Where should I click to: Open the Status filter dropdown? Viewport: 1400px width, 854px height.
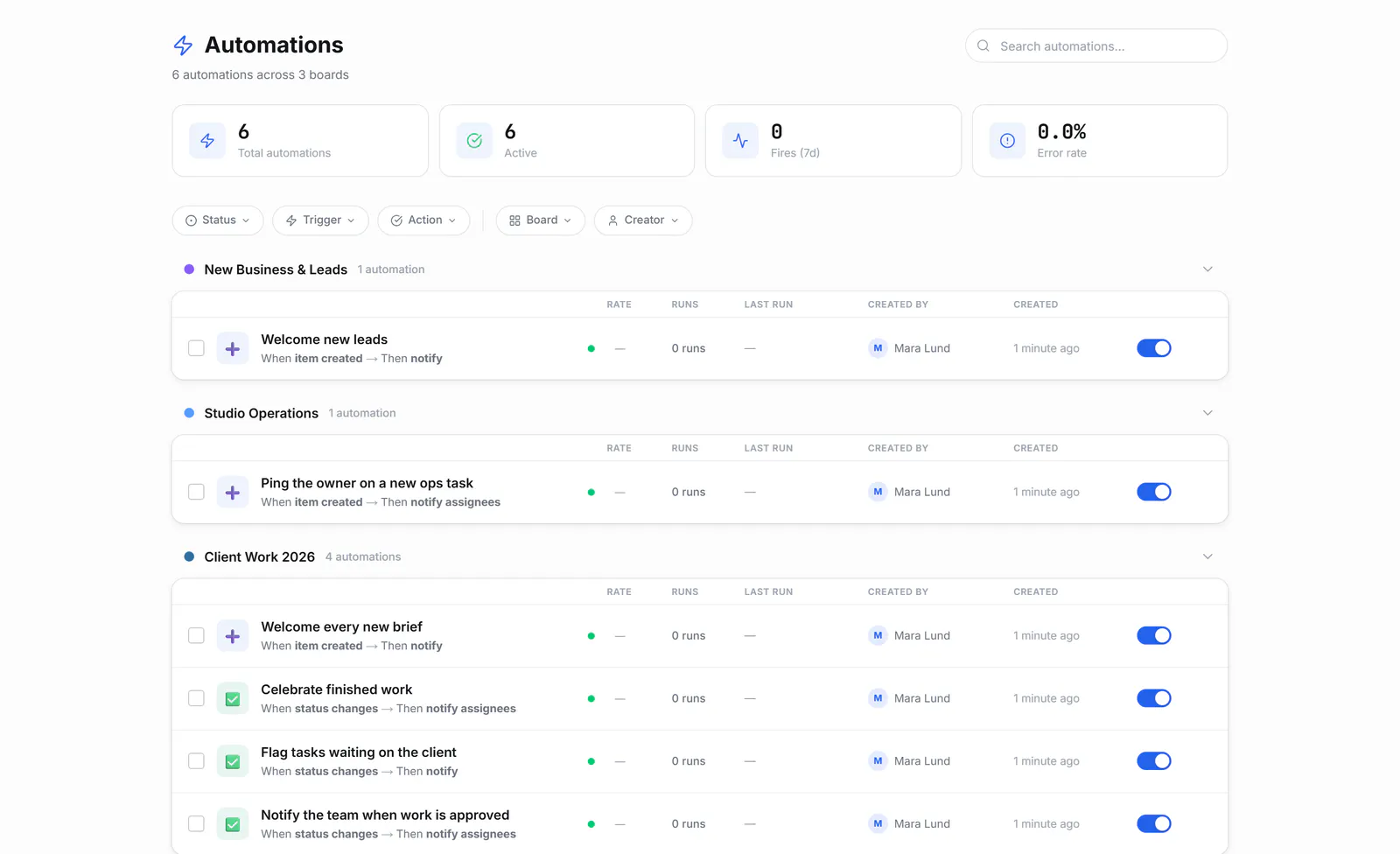[218, 220]
